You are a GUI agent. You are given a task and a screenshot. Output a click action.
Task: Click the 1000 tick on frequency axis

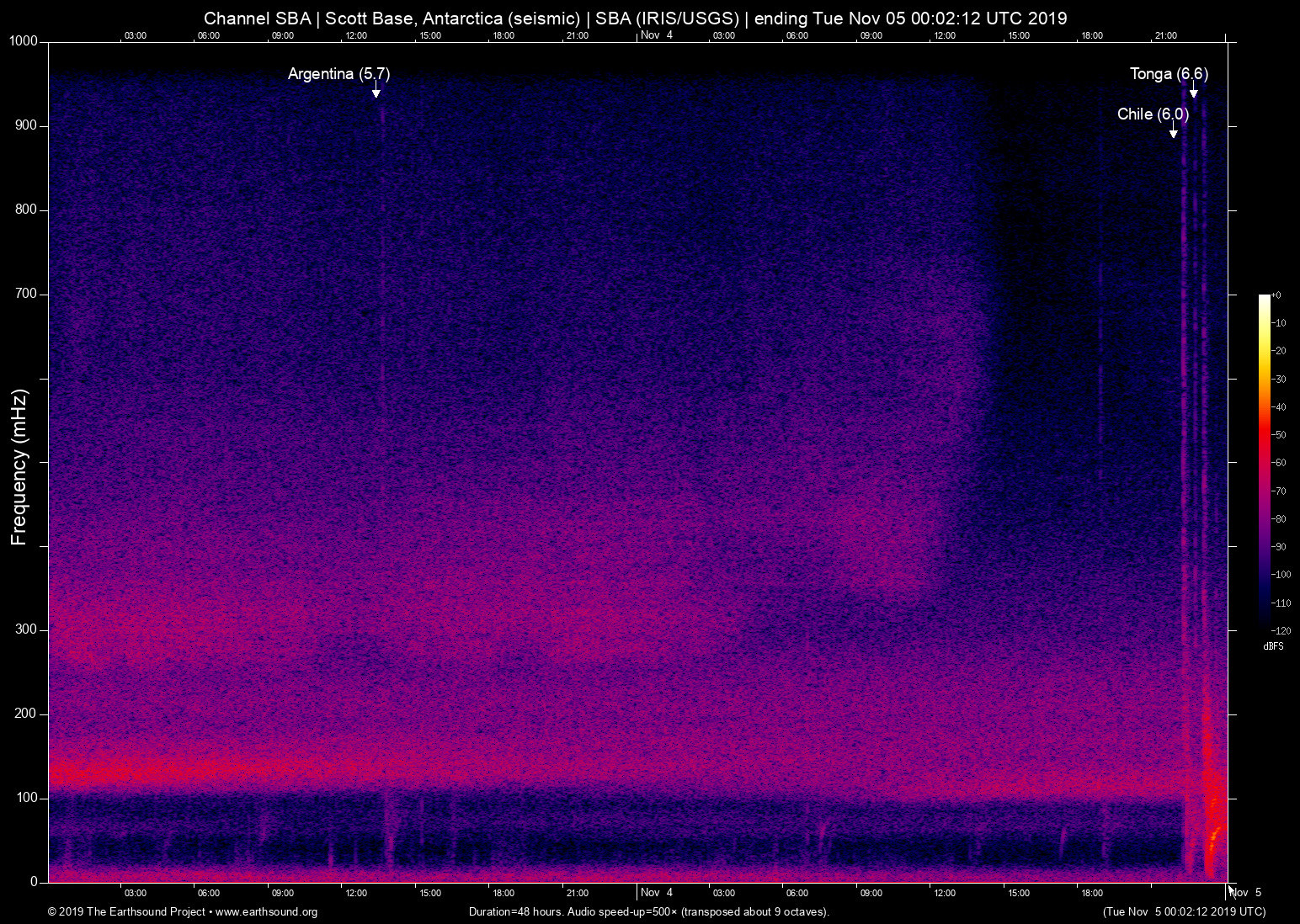[x=23, y=41]
